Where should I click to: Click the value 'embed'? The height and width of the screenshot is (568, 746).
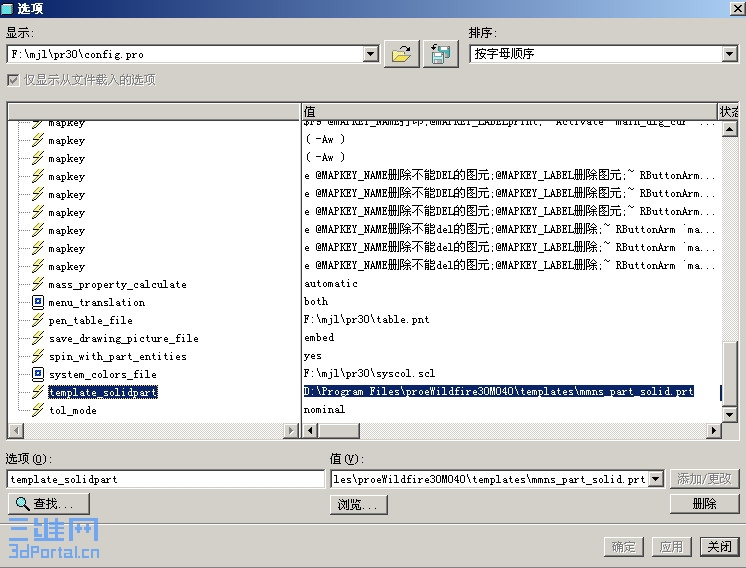pyautogui.click(x=319, y=337)
